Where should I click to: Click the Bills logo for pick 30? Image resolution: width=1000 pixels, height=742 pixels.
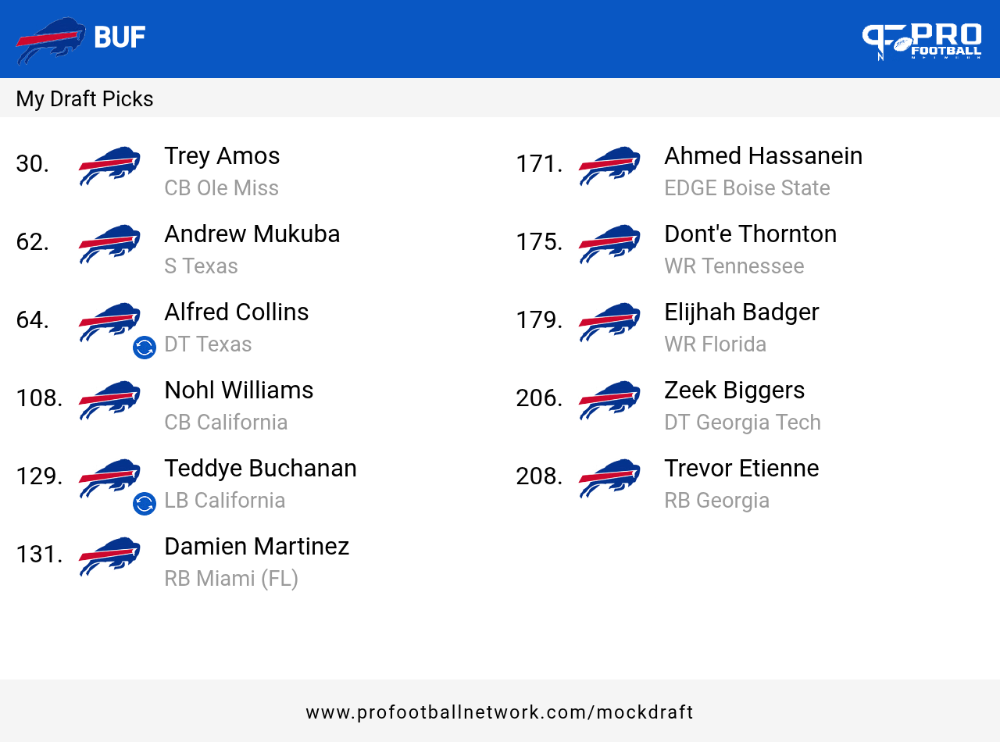point(110,165)
